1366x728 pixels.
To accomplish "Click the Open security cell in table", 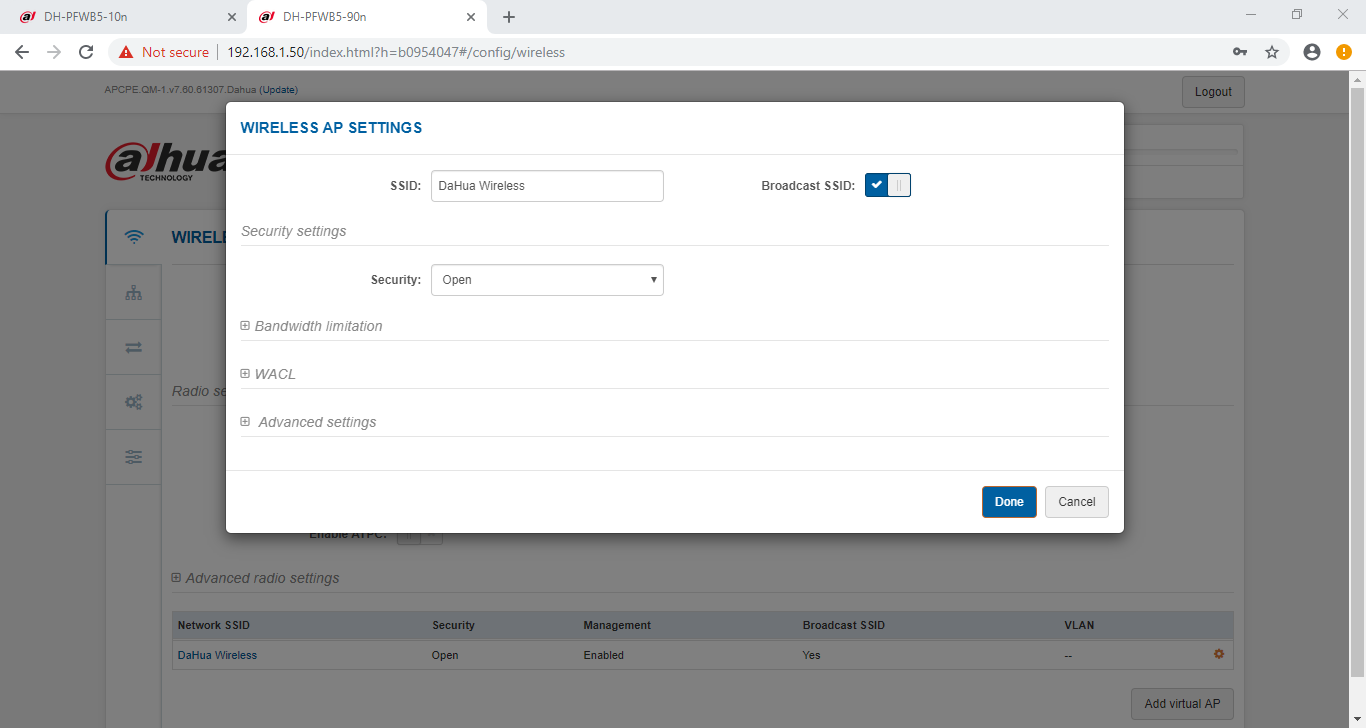I will coord(445,656).
